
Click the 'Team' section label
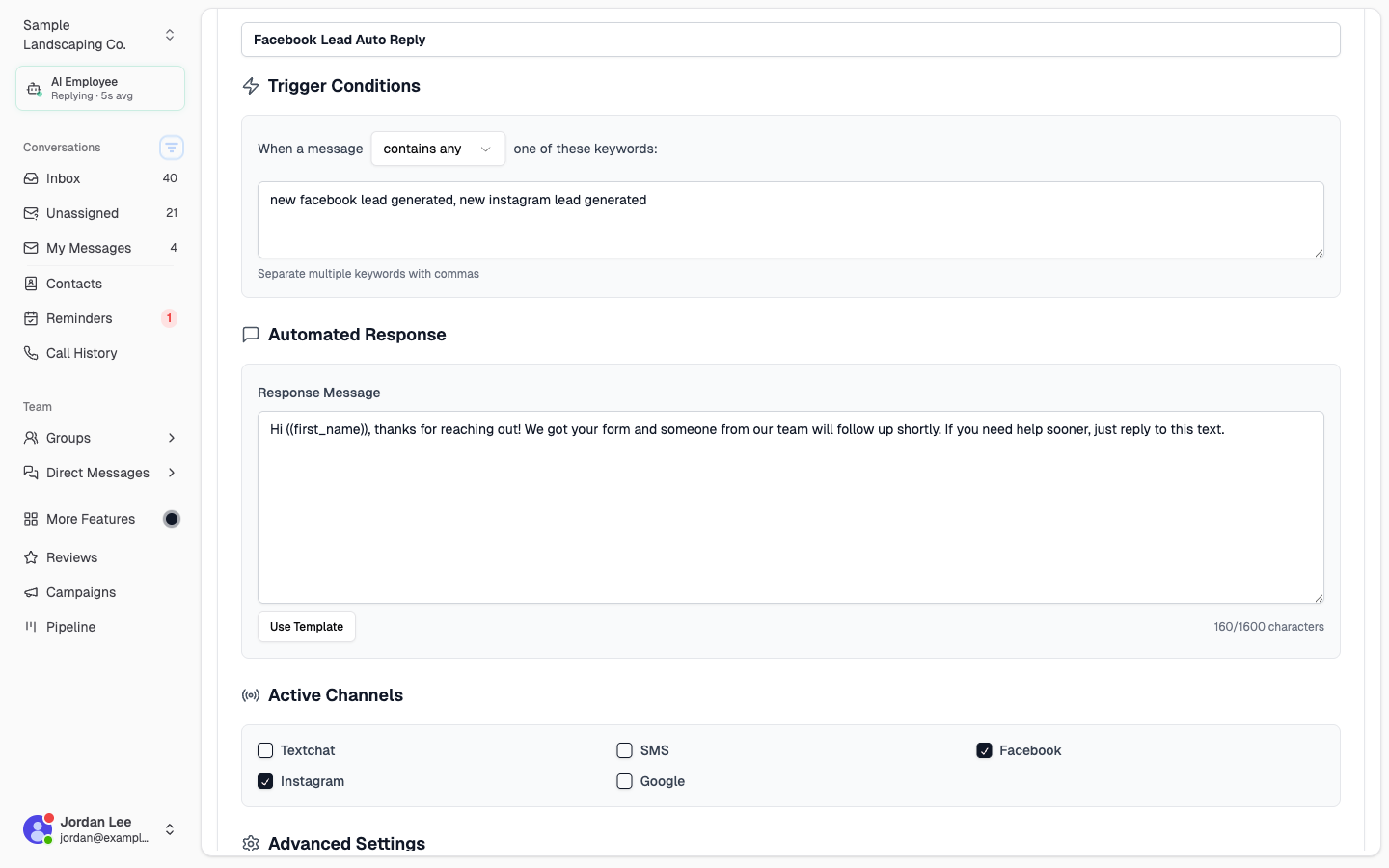[x=38, y=407]
